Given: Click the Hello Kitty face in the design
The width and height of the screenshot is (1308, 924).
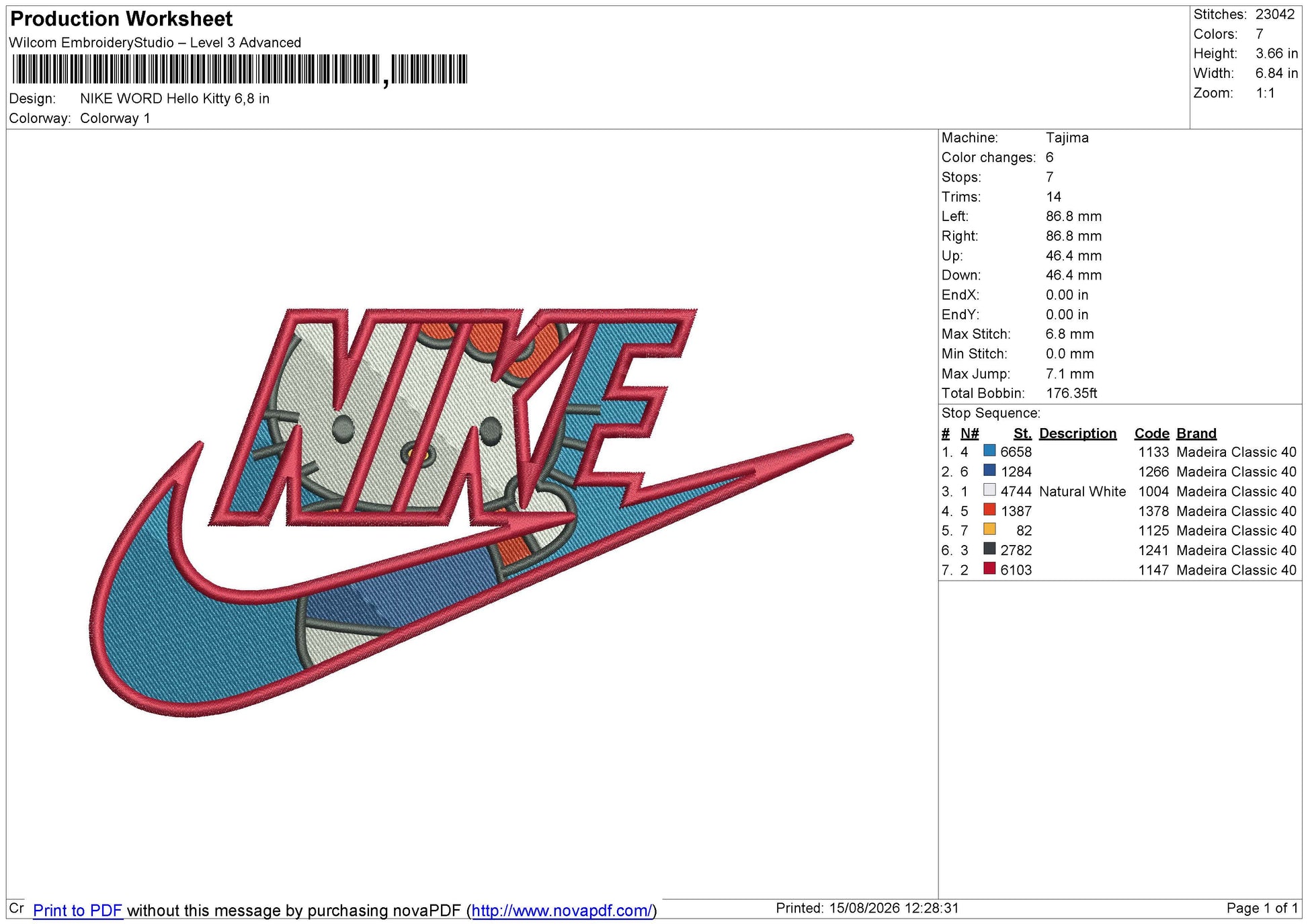Looking at the screenshot, I should tap(417, 417).
